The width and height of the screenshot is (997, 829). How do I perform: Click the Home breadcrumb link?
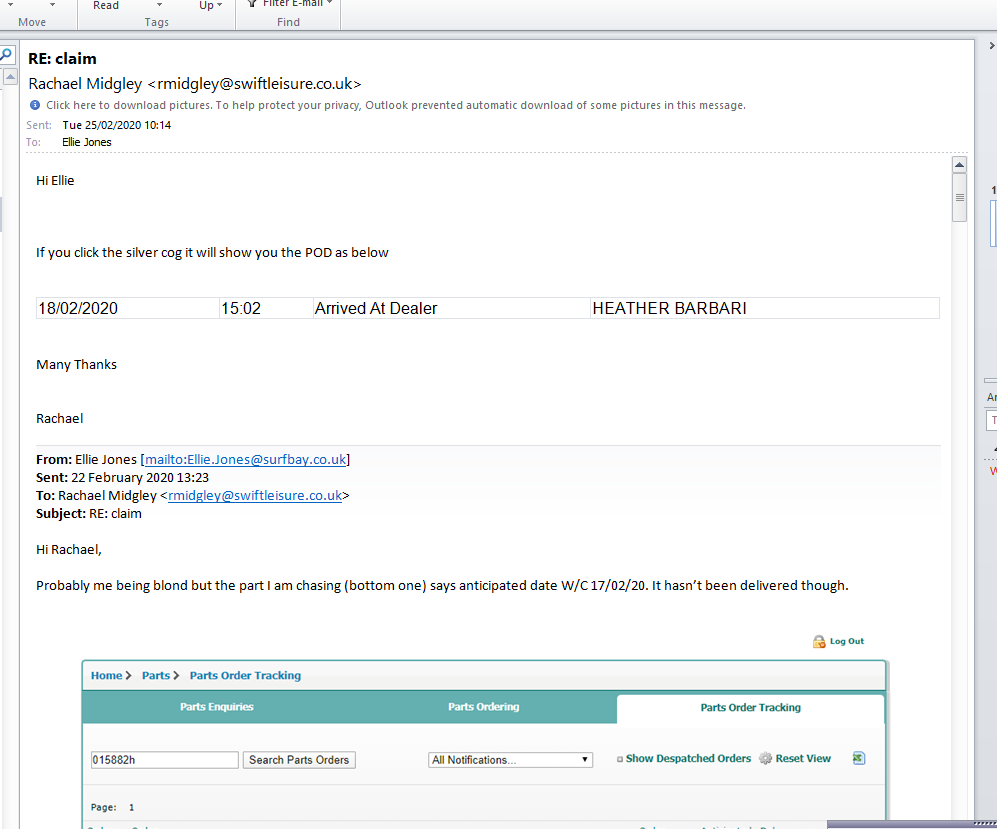106,675
